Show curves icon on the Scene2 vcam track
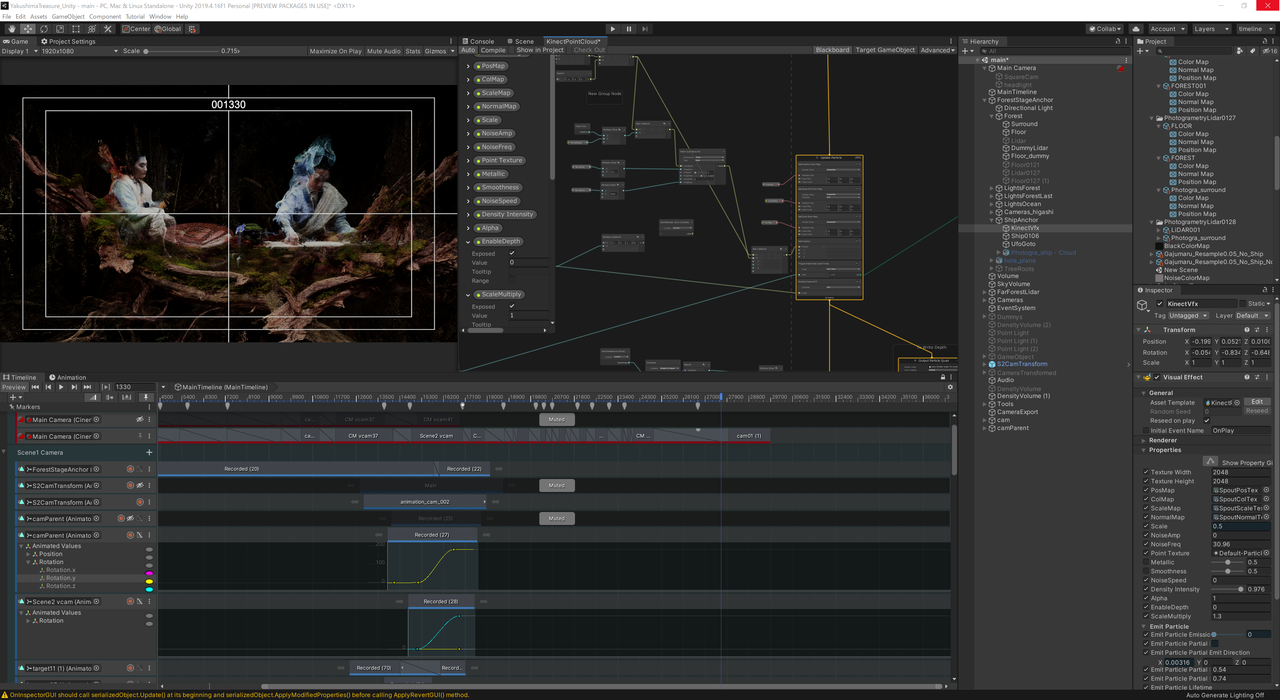This screenshot has width=1280, height=700. (x=139, y=602)
